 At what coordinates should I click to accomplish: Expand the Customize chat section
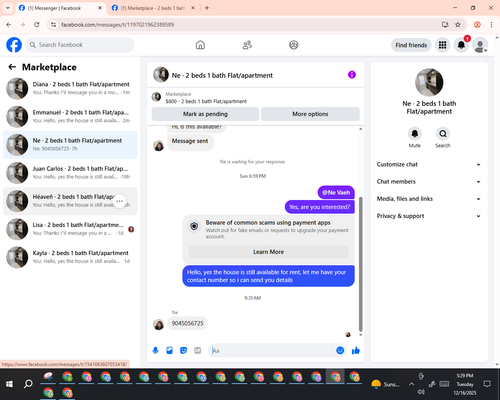click(429, 164)
